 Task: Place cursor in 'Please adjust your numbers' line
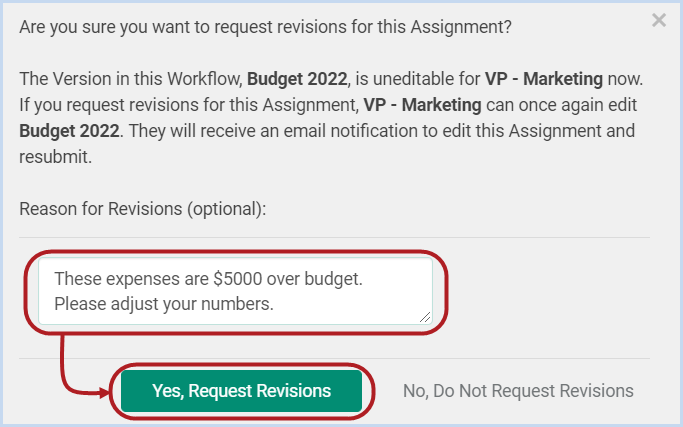coord(164,304)
